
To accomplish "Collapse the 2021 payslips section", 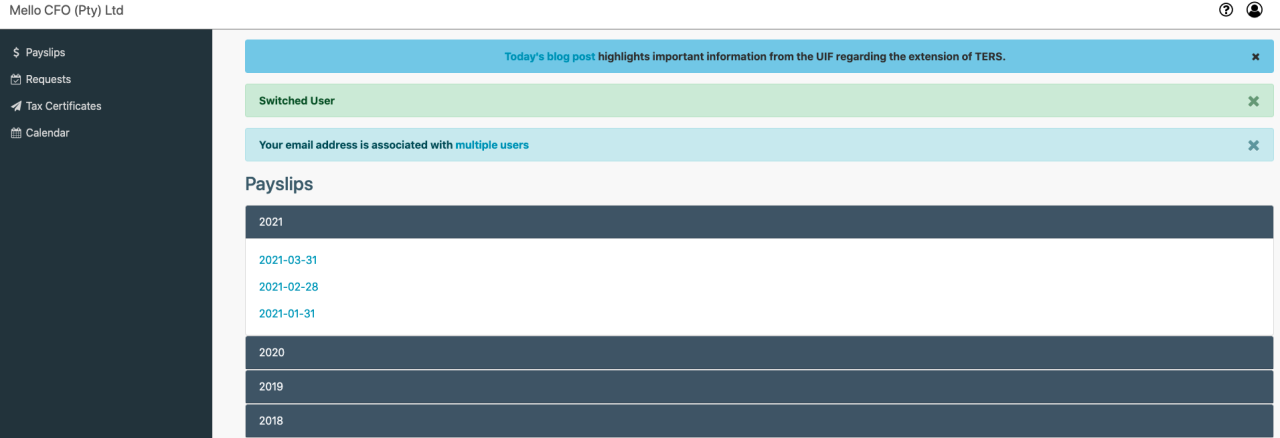I will [x=759, y=222].
